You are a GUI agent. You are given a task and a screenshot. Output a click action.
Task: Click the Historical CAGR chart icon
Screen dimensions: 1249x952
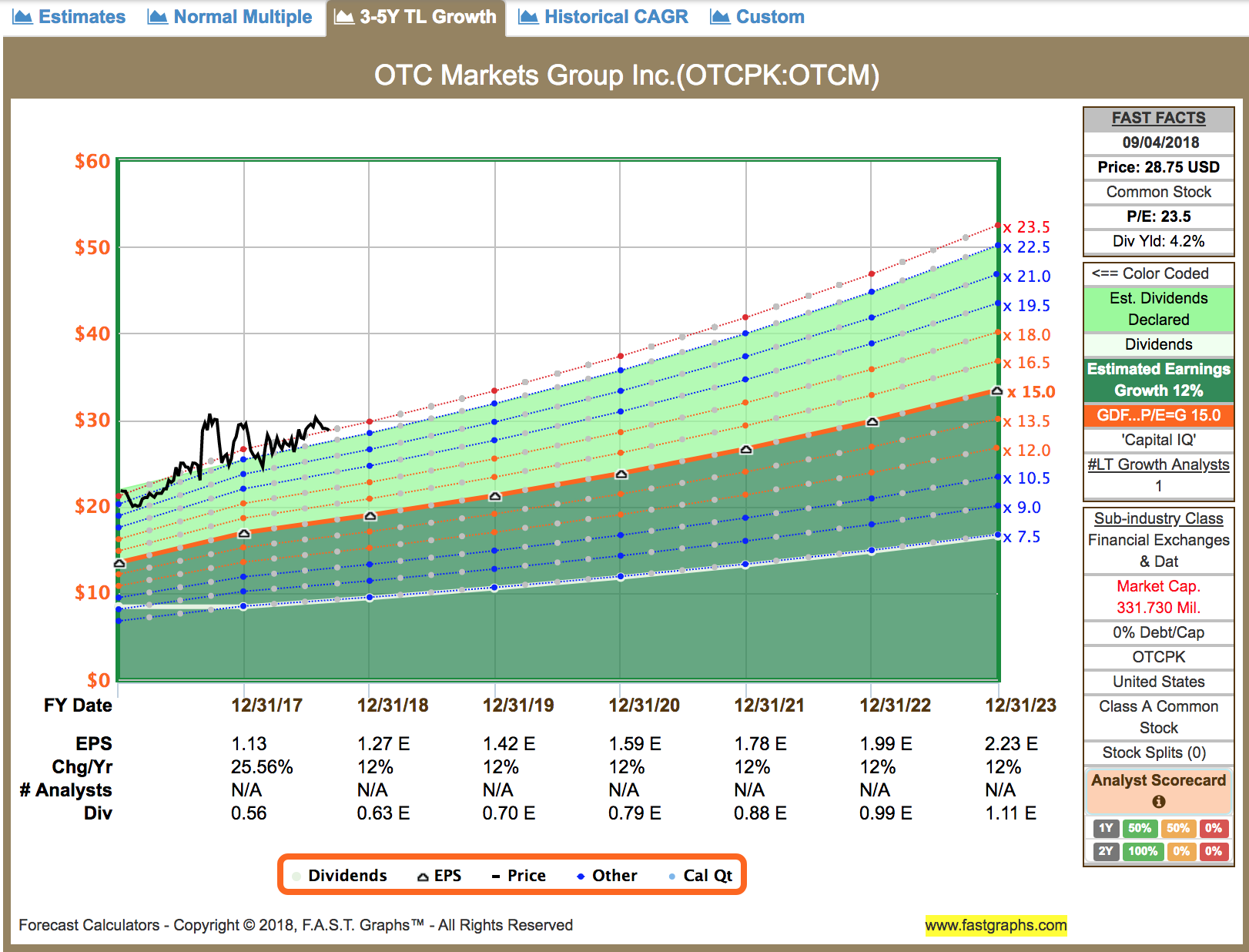pyautogui.click(x=528, y=15)
